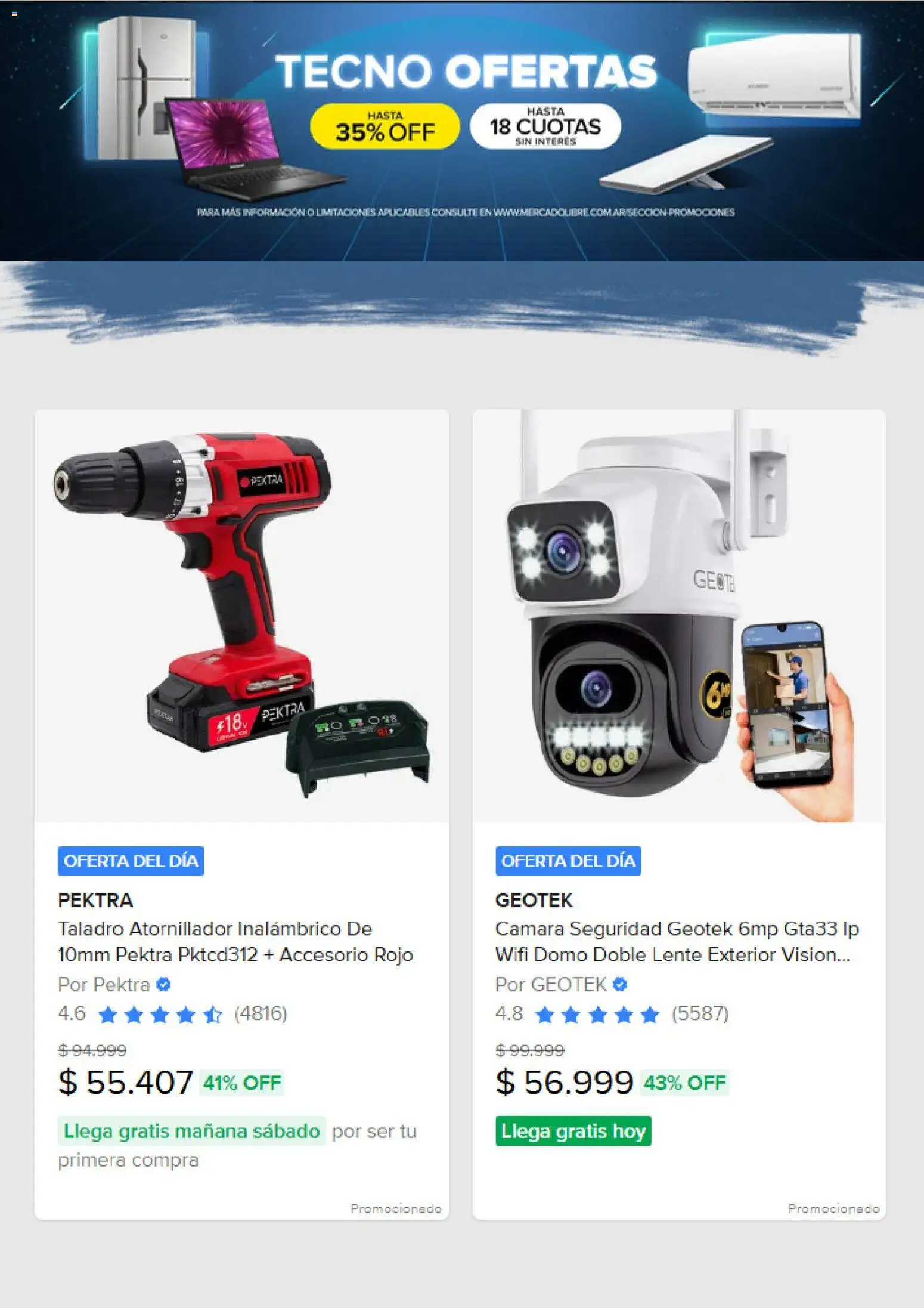This screenshot has width=924, height=1308.
Task: Click the GEOTEK brand name
Action: [x=534, y=899]
